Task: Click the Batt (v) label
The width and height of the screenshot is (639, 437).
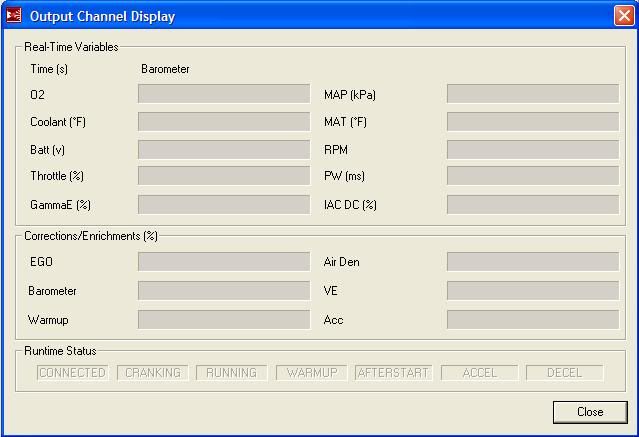Action: [x=47, y=150]
